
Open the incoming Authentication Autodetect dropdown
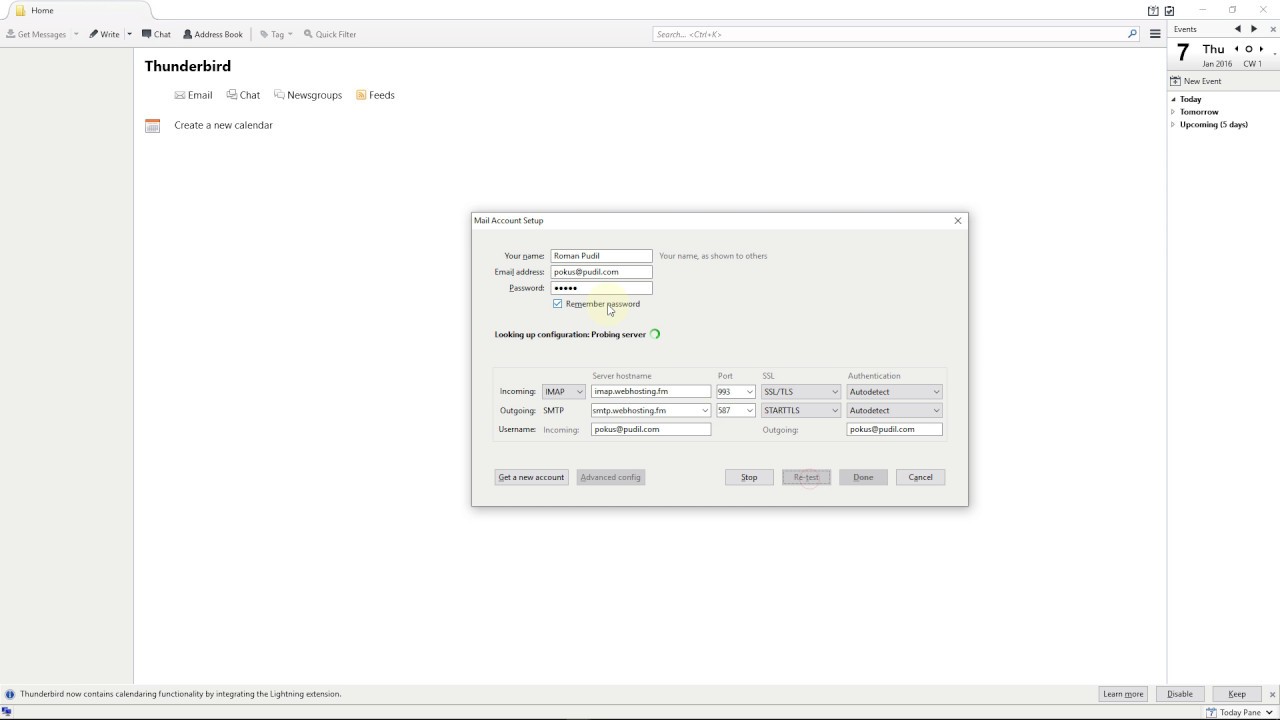pyautogui.click(x=894, y=392)
